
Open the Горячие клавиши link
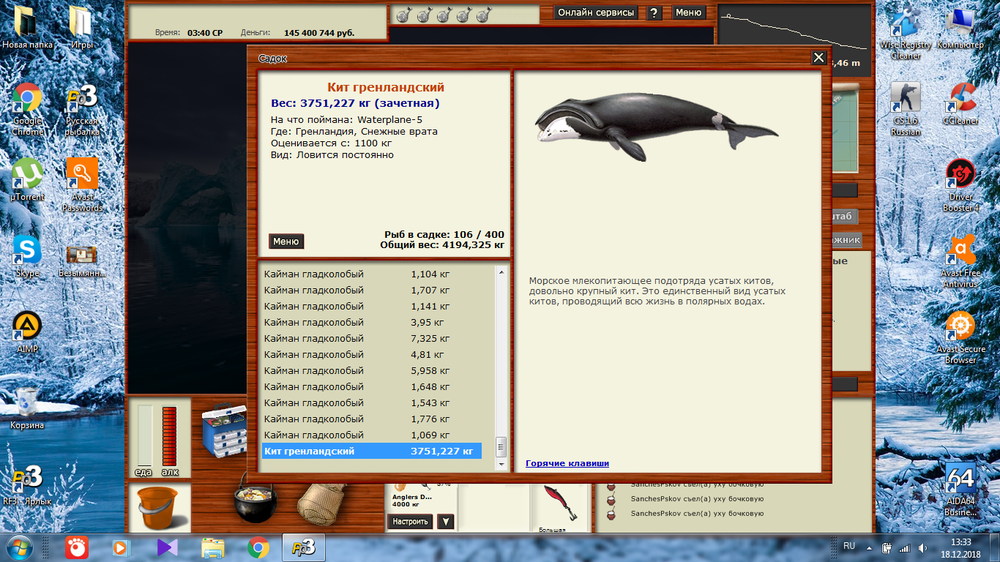click(x=567, y=463)
